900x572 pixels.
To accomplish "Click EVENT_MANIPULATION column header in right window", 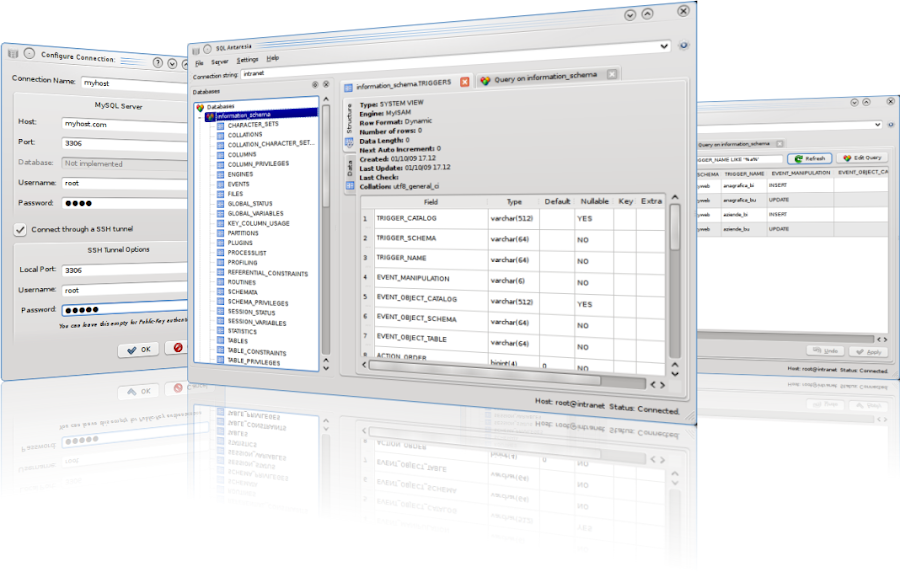I will [x=800, y=173].
